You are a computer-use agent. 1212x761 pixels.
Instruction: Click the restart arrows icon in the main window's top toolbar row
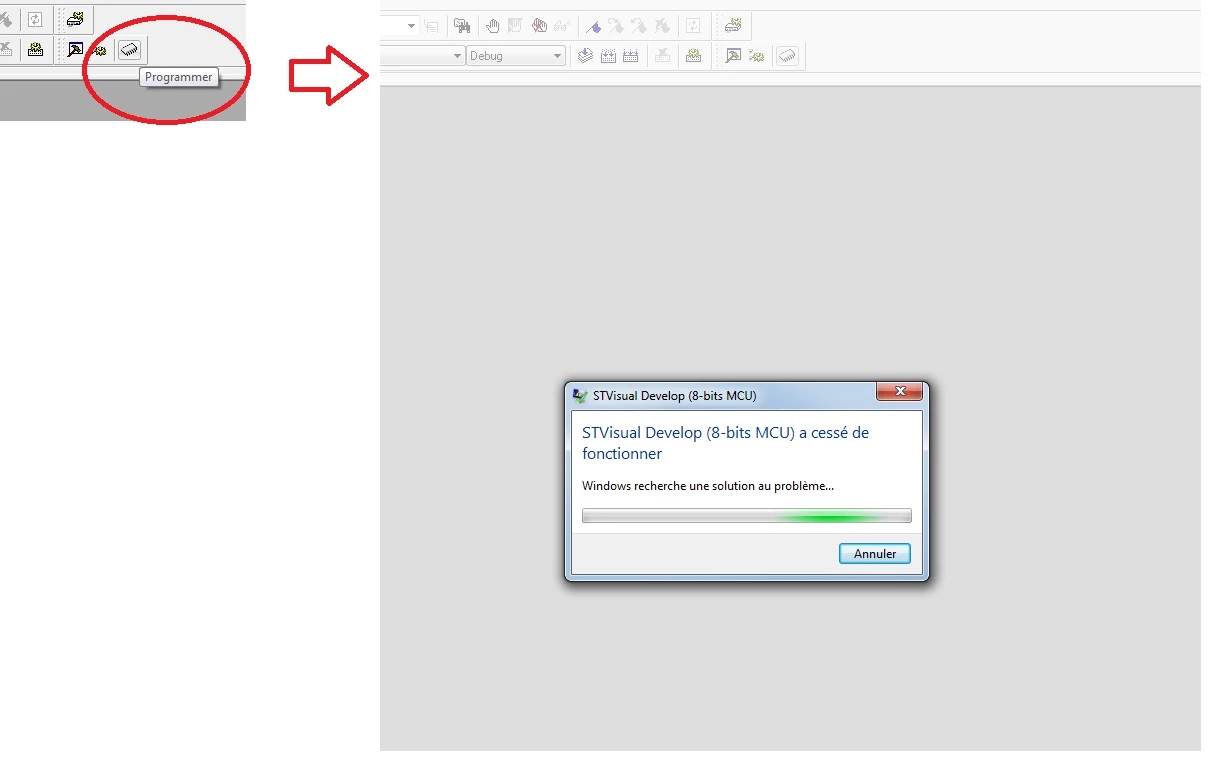(x=693, y=26)
